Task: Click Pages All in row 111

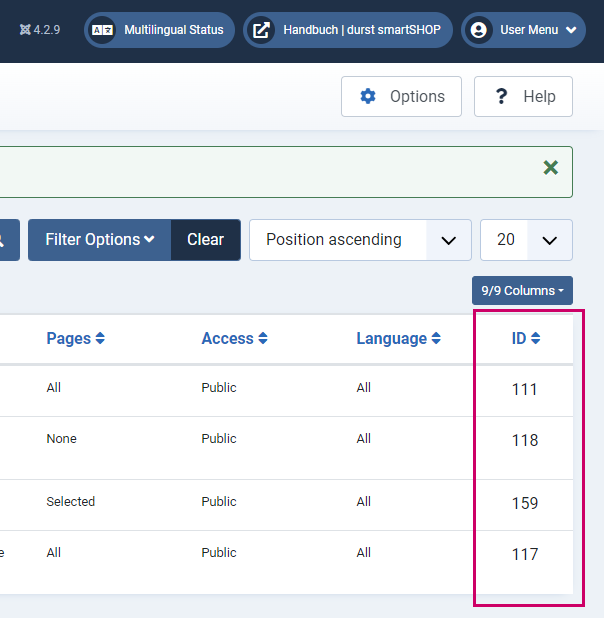Action: 54,388
